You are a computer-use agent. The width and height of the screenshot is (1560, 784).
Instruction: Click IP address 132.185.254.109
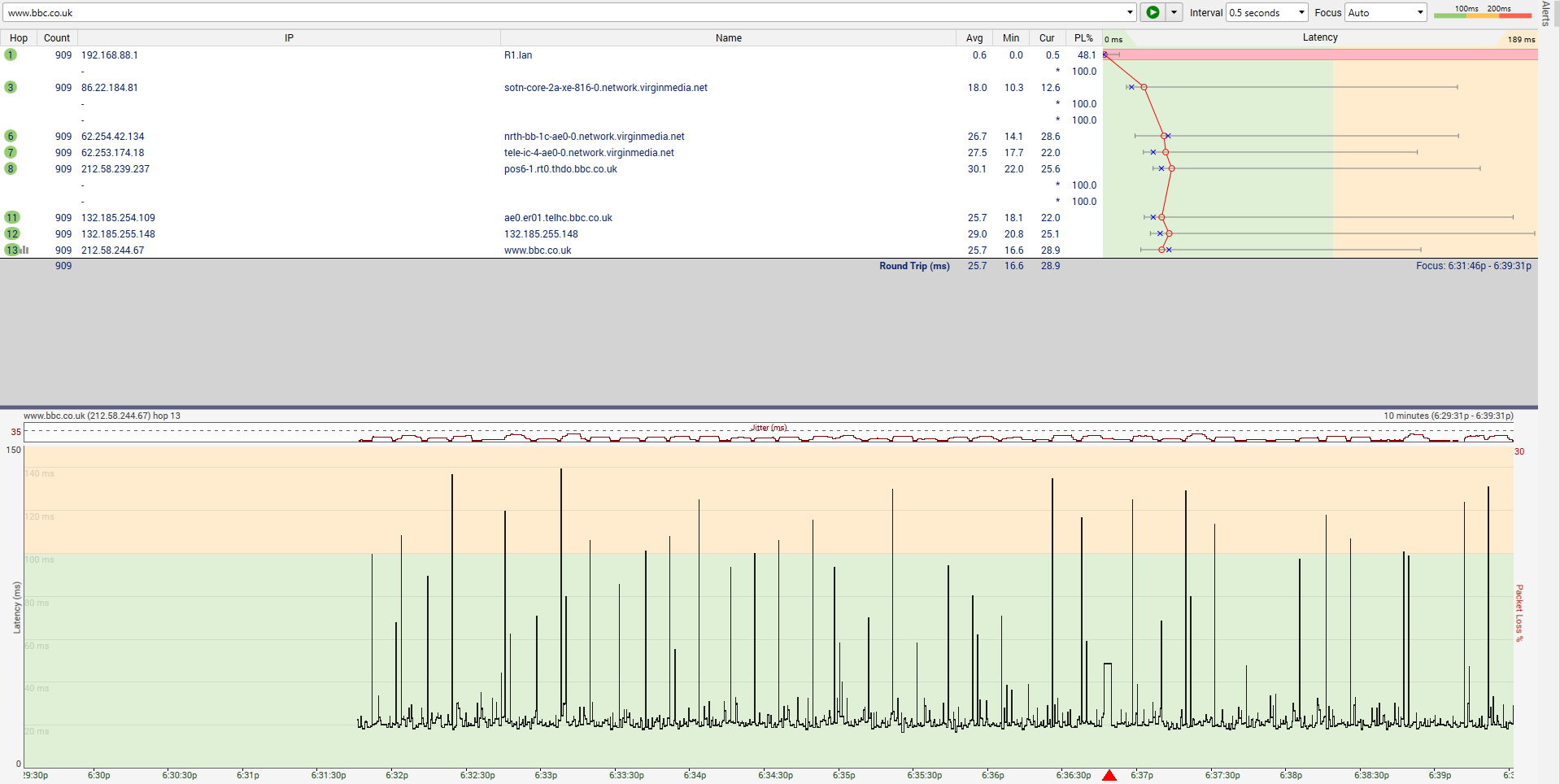point(118,218)
